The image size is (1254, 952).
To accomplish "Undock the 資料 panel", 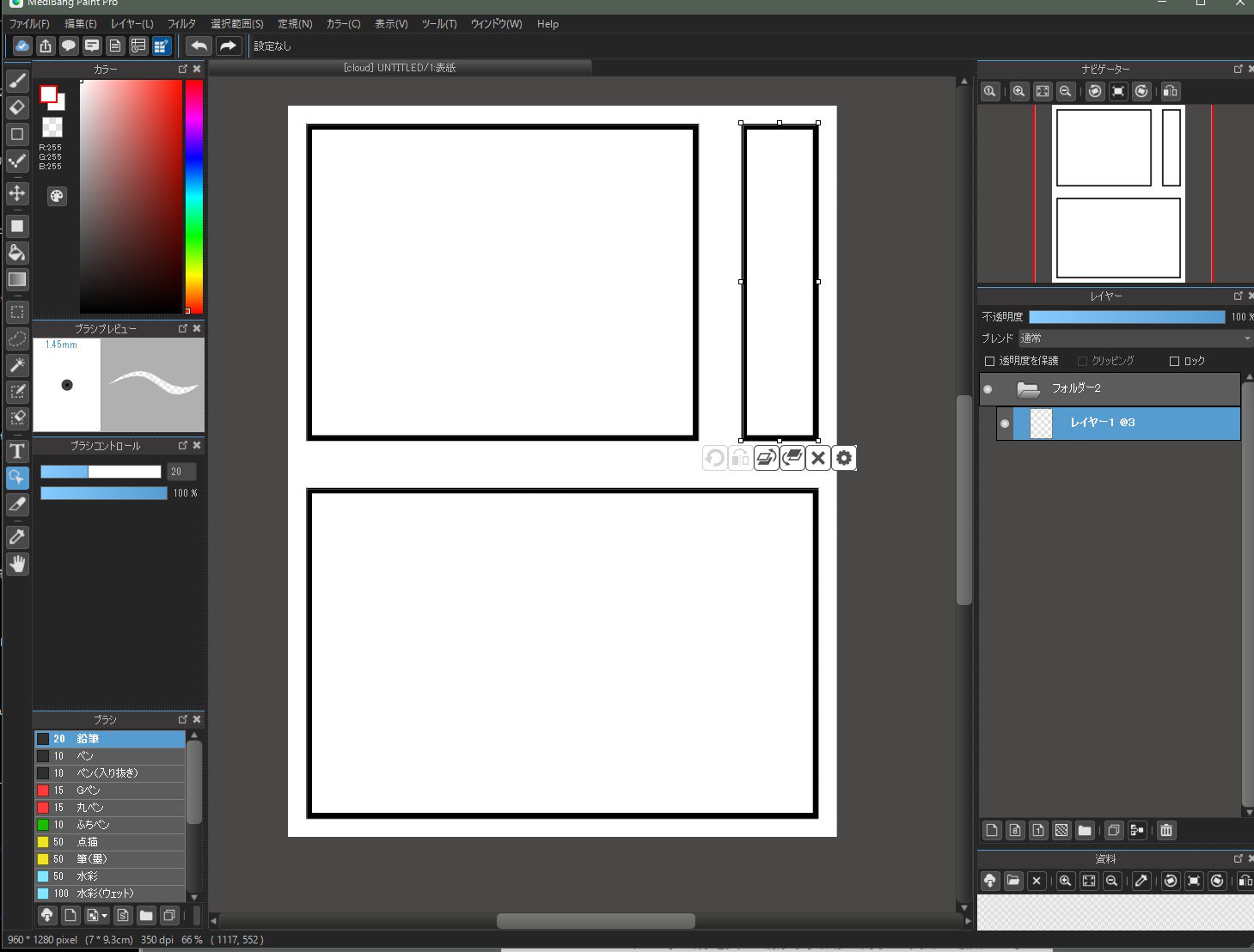I will tap(1239, 858).
